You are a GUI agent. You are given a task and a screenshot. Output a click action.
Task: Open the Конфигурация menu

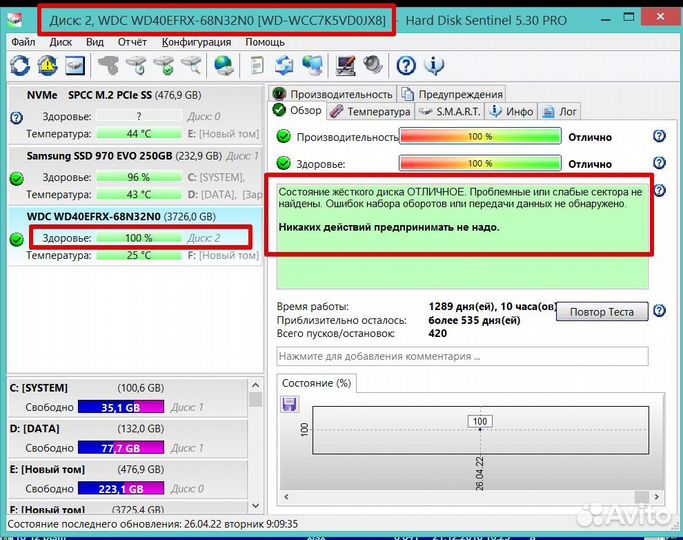tap(196, 42)
